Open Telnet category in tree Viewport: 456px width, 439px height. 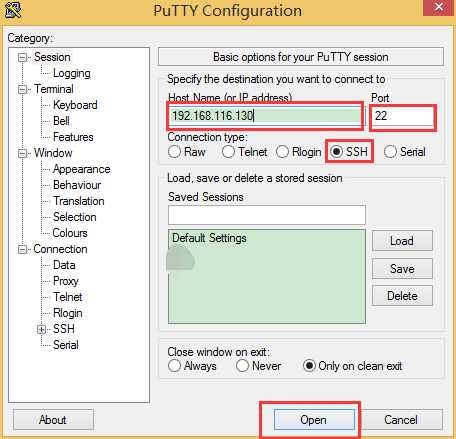tap(68, 297)
